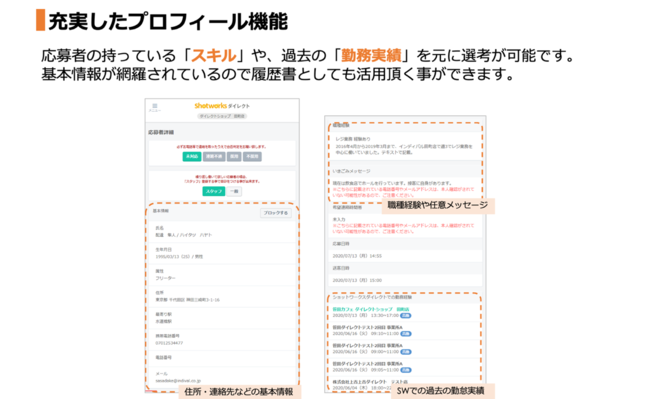Screen dimensions: 650x399
Task: Select the grey ダイレクトショップ shop tag
Action: [x=222, y=116]
